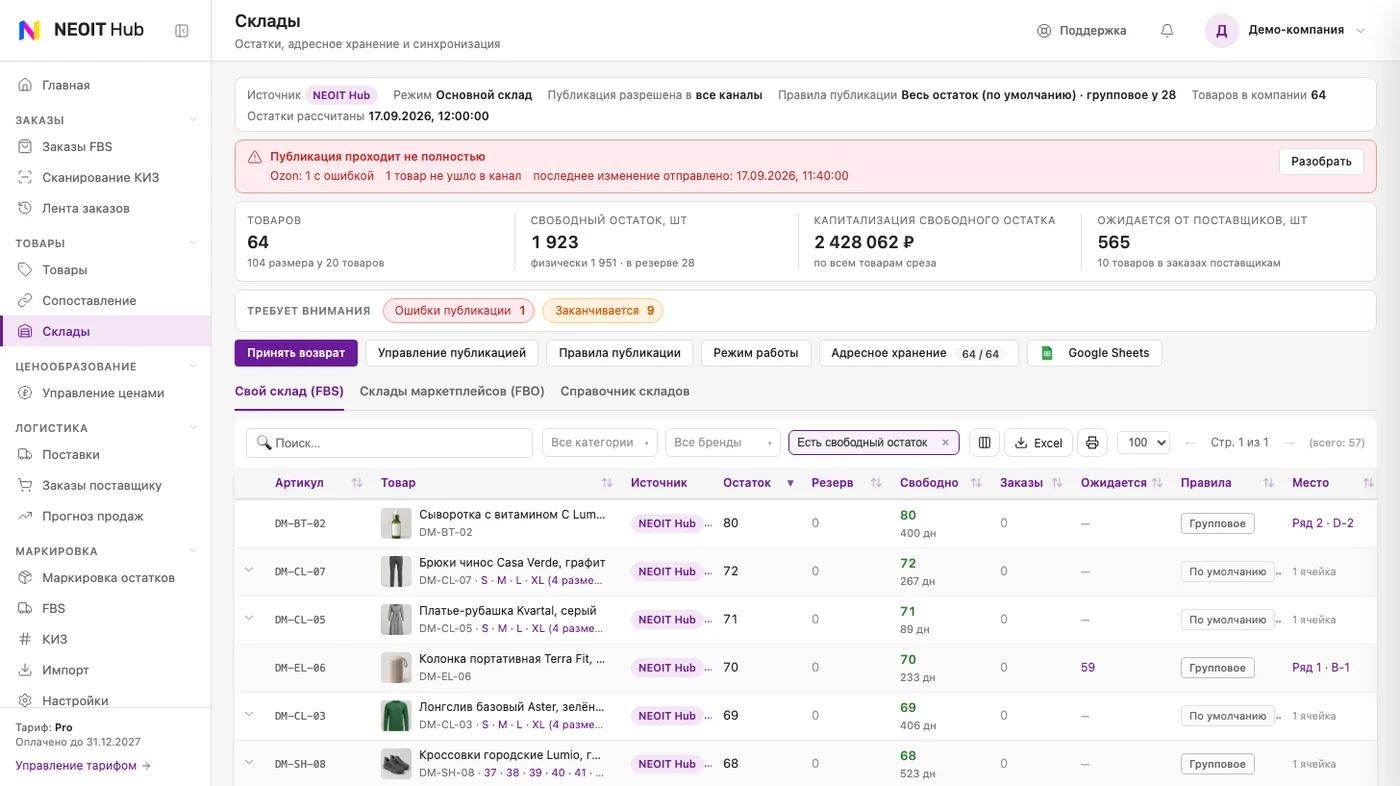1400x786 pixels.
Task: Switch to Справочник складов tab
Action: [x=625, y=391]
